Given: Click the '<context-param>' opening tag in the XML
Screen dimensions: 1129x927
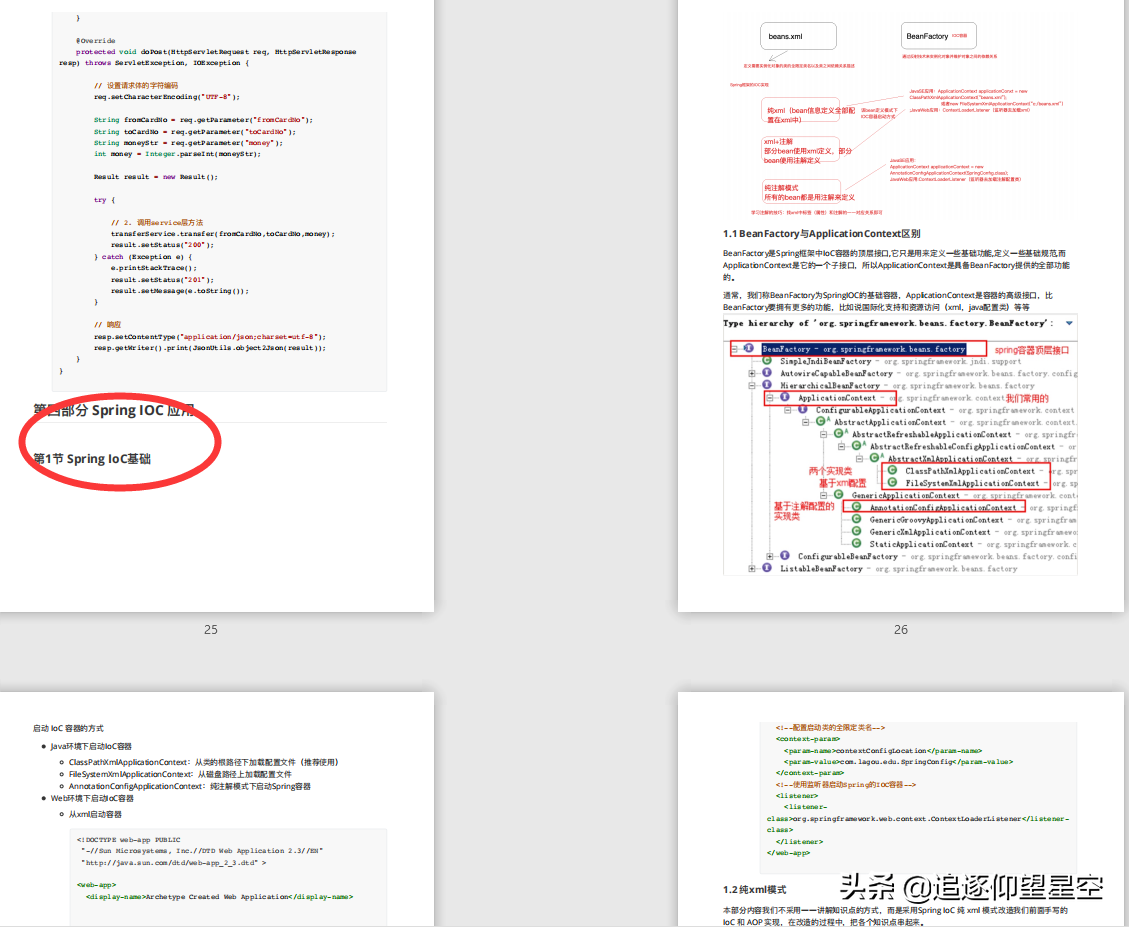Looking at the screenshot, I should (x=808, y=739).
